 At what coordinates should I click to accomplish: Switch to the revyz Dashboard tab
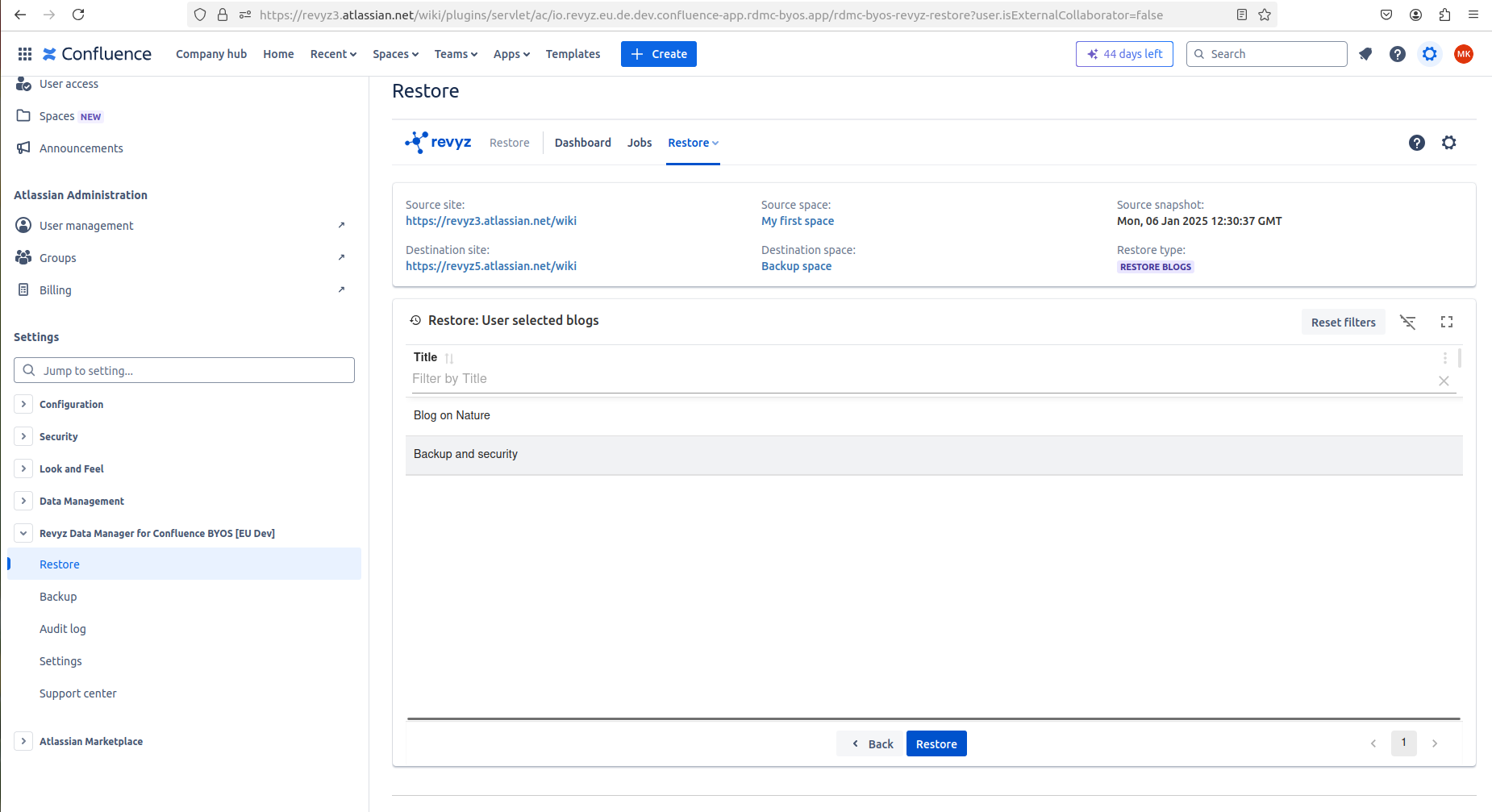point(583,143)
